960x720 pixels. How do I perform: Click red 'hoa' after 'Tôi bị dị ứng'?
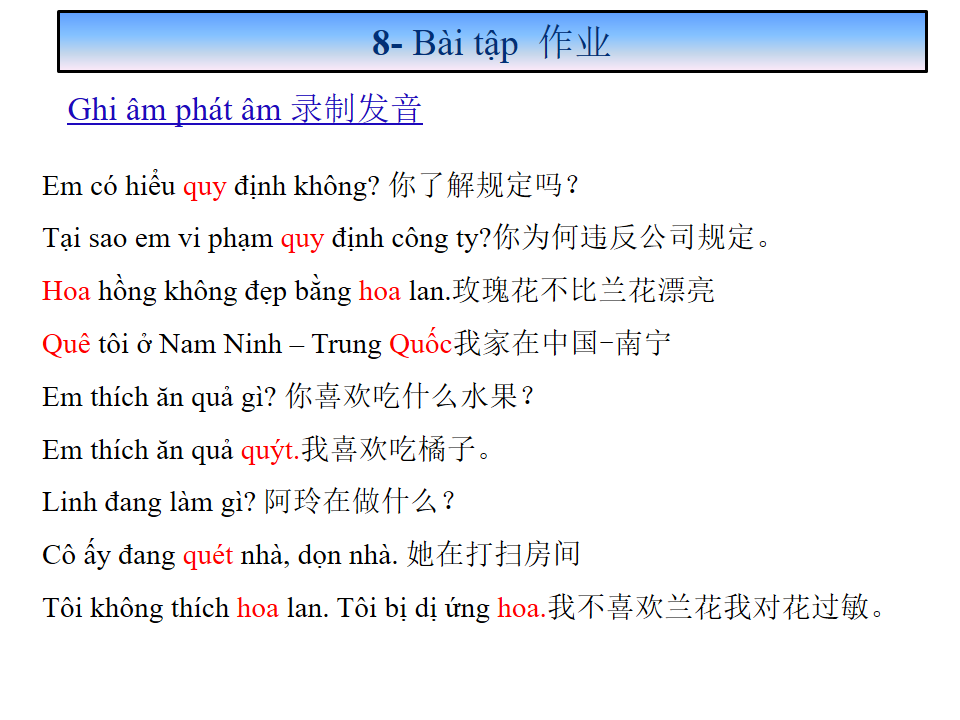tap(520, 608)
